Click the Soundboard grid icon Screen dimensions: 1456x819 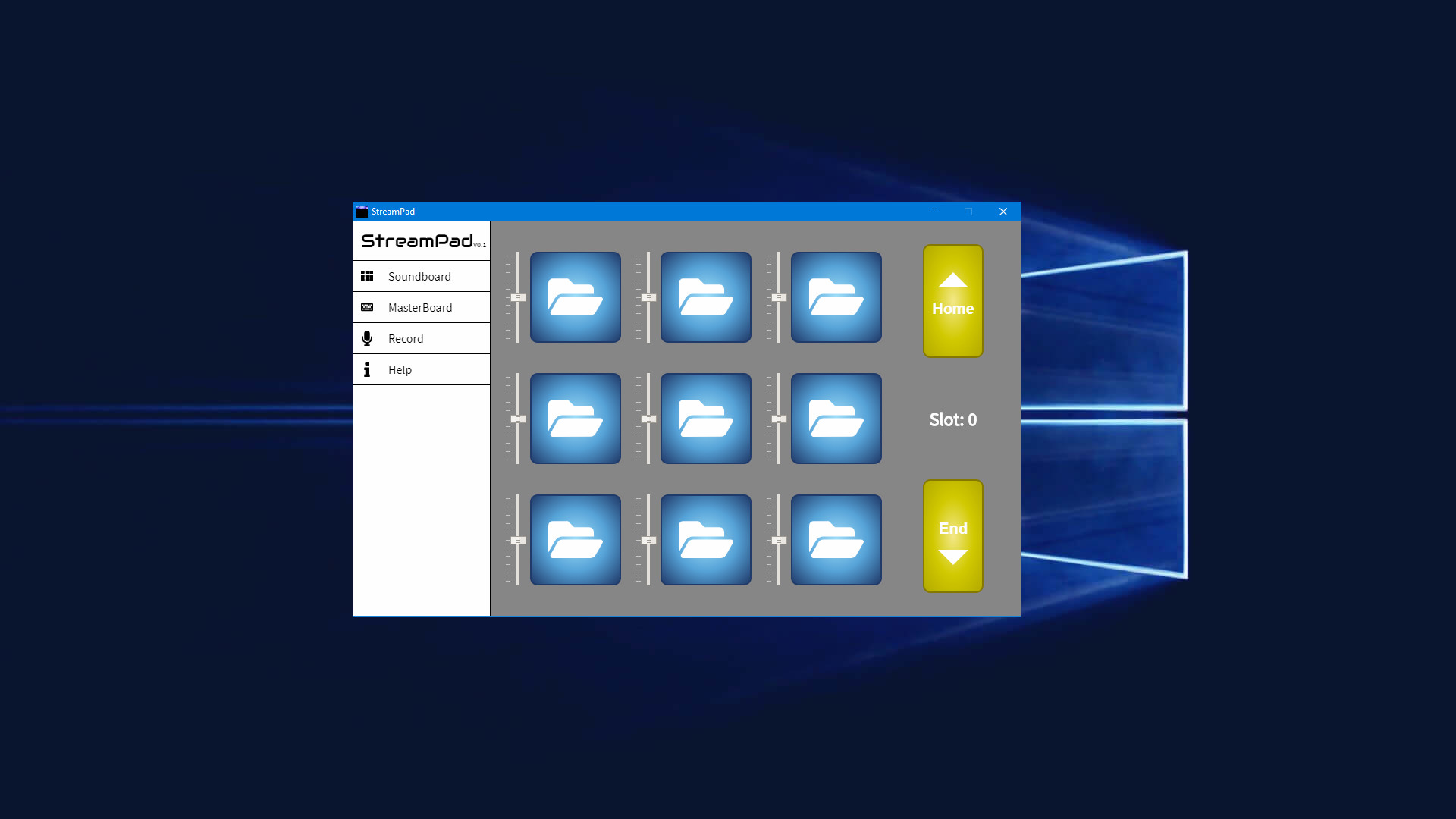[367, 276]
